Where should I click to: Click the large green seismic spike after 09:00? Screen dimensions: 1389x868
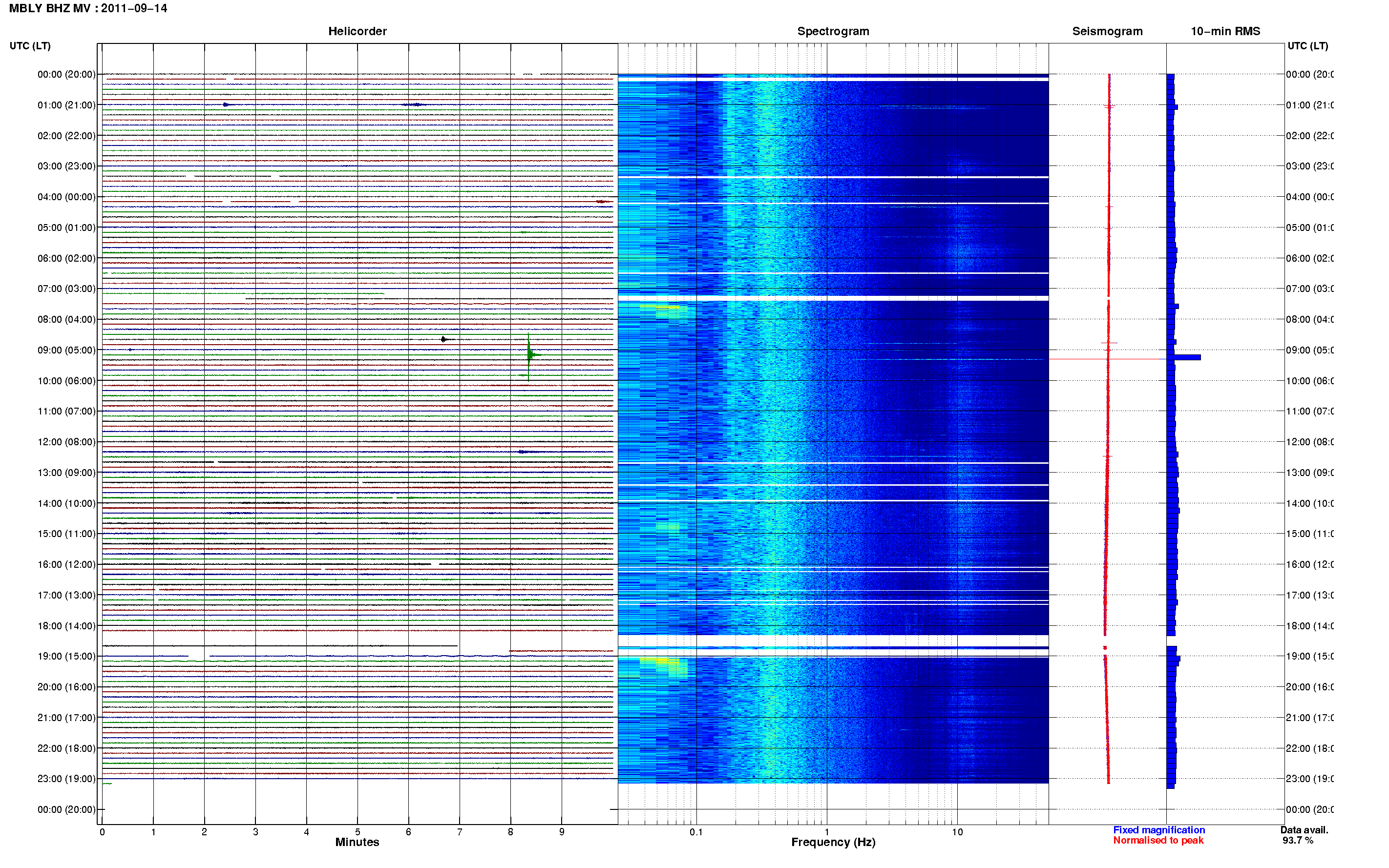pos(529,355)
